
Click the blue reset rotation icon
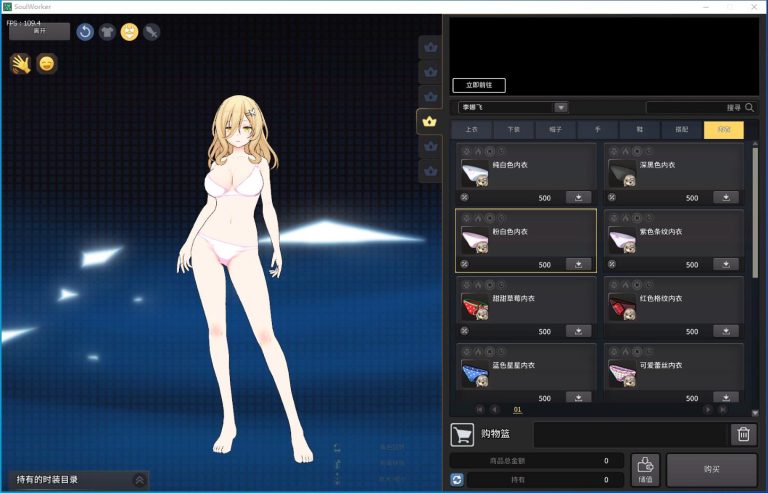(85, 32)
